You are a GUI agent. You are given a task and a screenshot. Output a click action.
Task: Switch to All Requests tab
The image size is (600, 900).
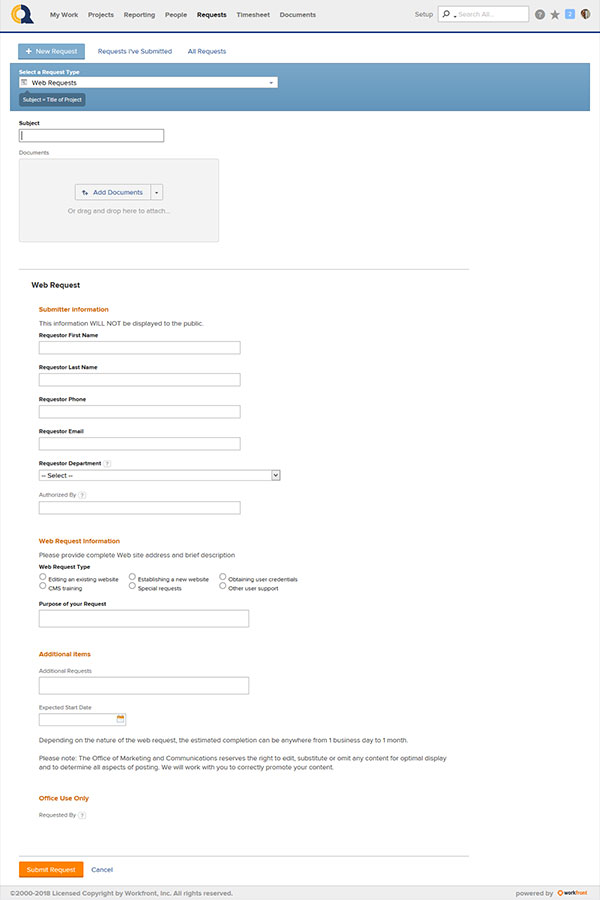pyautogui.click(x=207, y=51)
